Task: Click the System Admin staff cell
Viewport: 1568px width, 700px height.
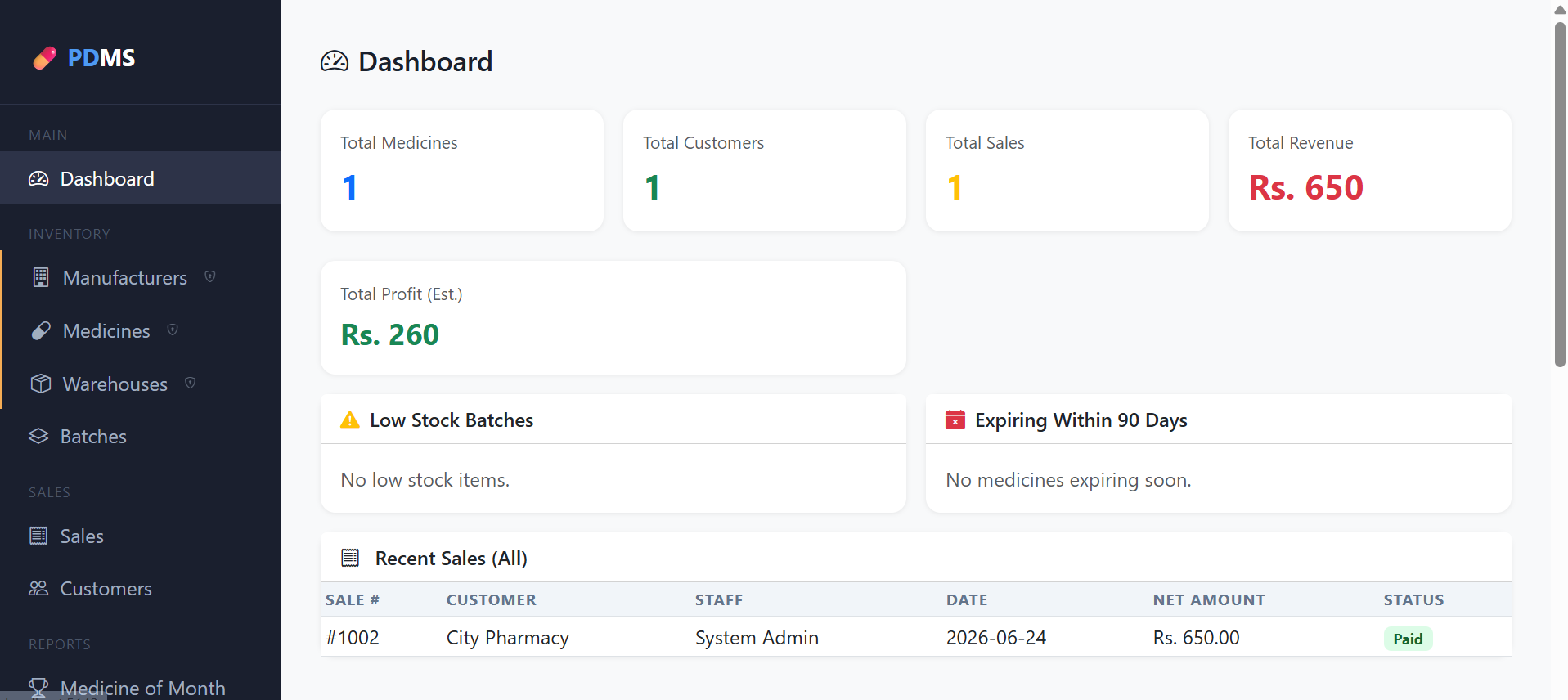Action: pyautogui.click(x=757, y=638)
